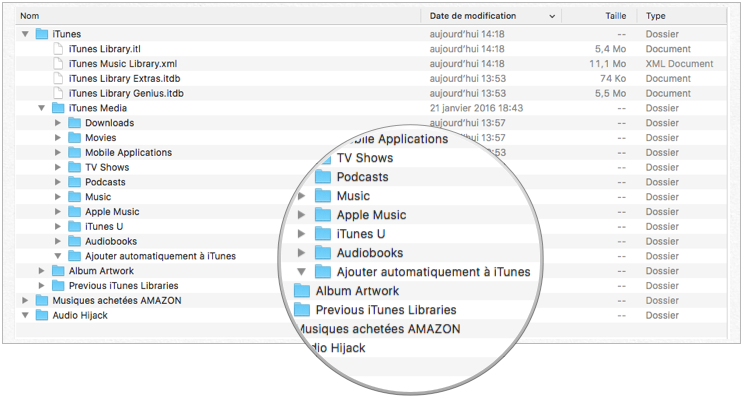The height and width of the screenshot is (399, 743).
Task: Click the 74 Ko size value
Action: click(x=613, y=78)
